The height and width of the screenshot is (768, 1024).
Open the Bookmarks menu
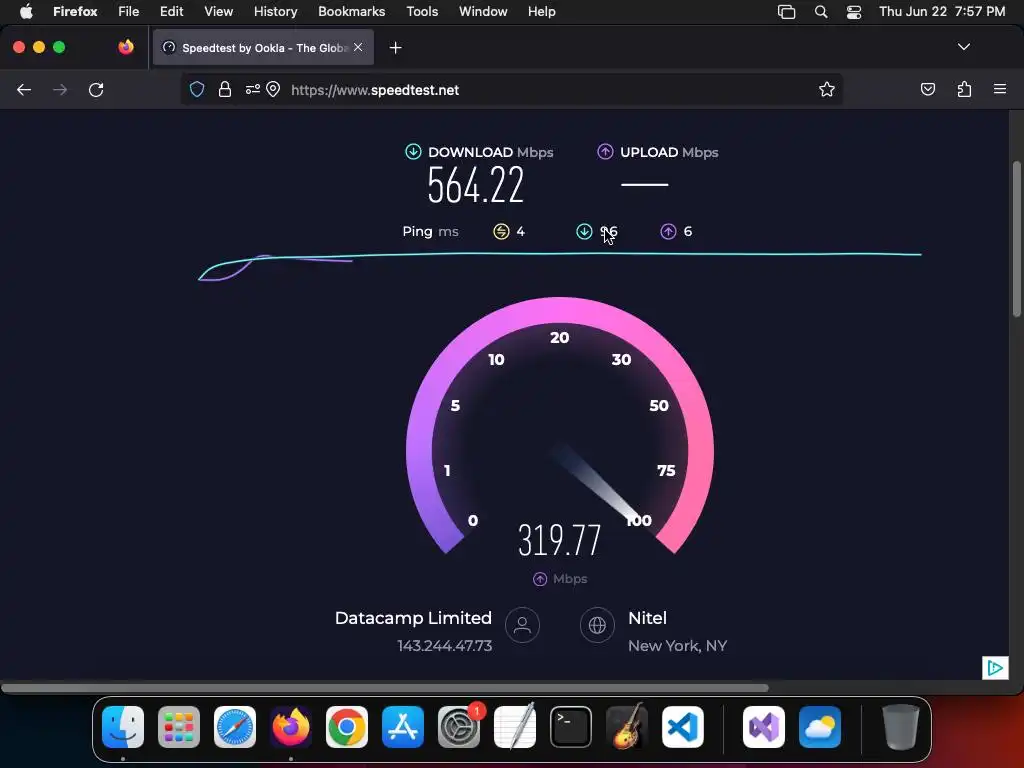click(351, 12)
